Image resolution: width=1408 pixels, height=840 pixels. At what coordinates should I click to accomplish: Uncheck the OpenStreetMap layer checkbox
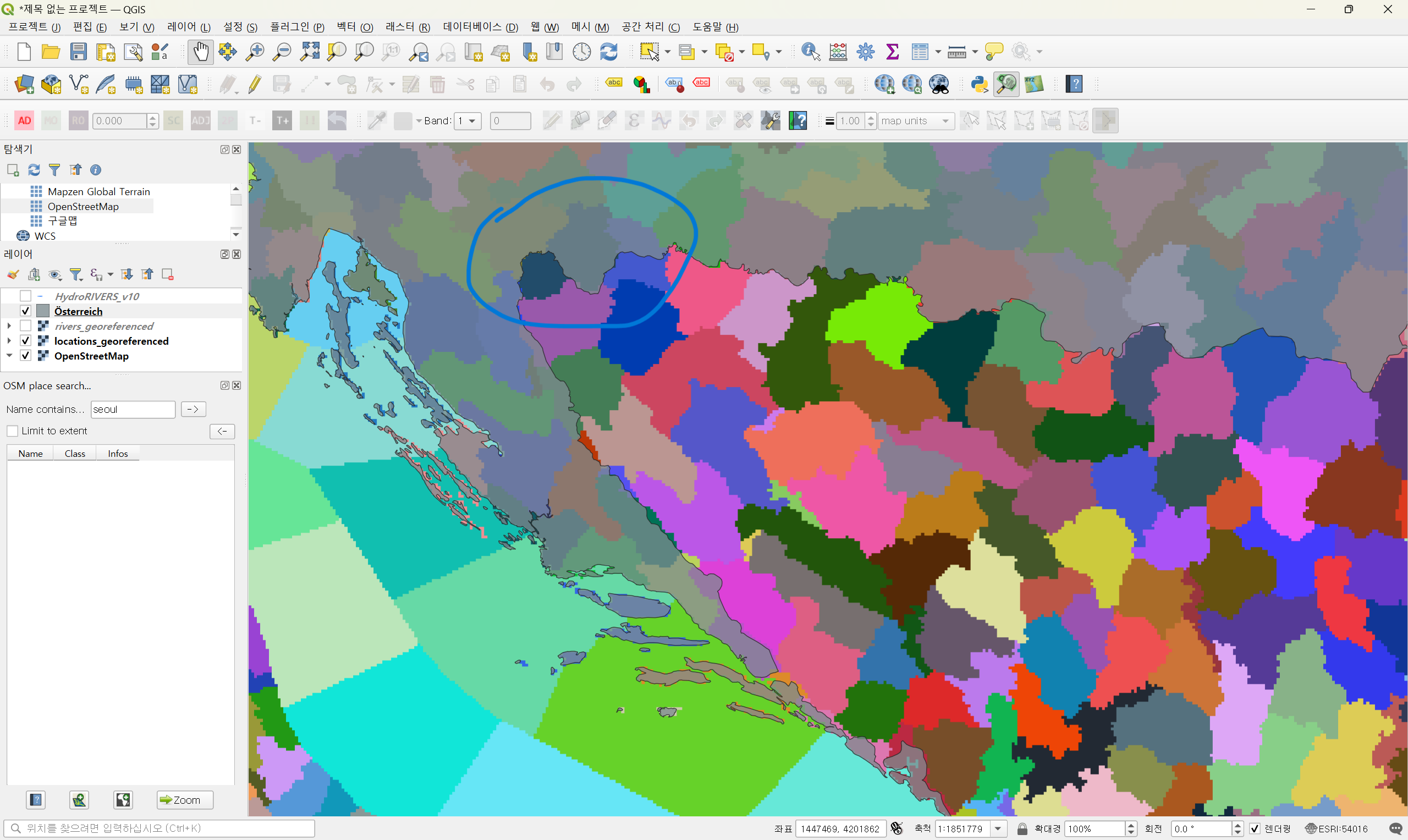pos(25,356)
